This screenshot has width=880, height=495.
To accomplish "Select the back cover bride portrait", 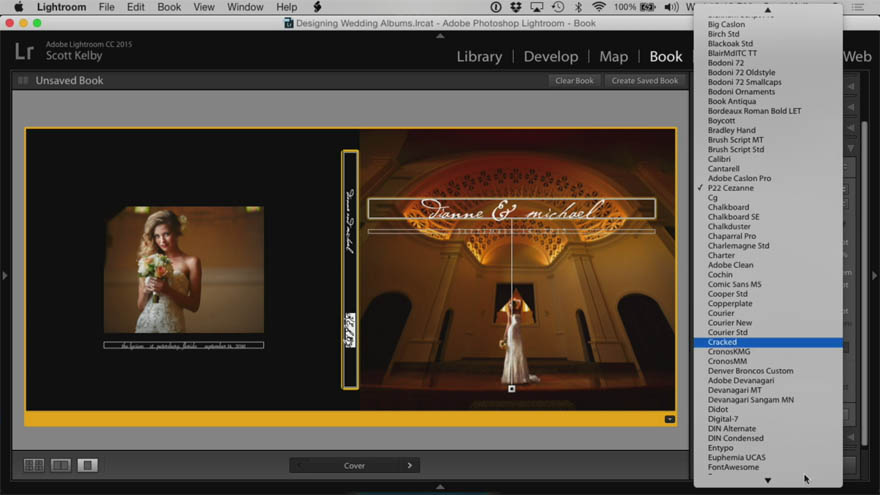I will 184,269.
